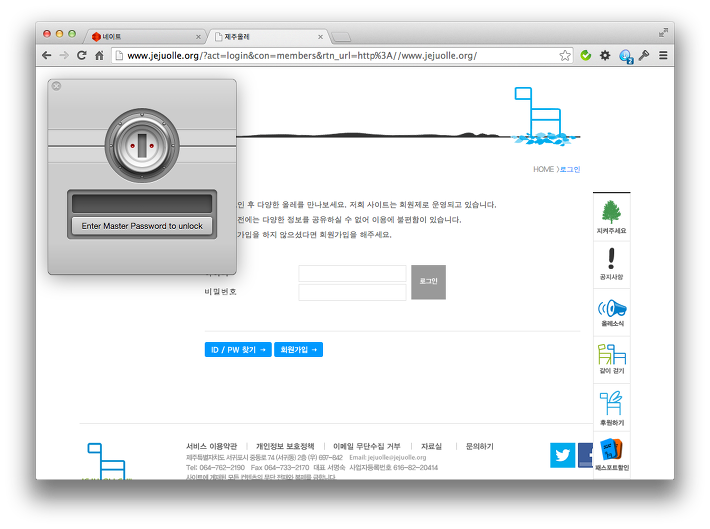Toggle fullscreen with the corner arrows icon
The height and width of the screenshot is (529, 710).
click(x=663, y=33)
